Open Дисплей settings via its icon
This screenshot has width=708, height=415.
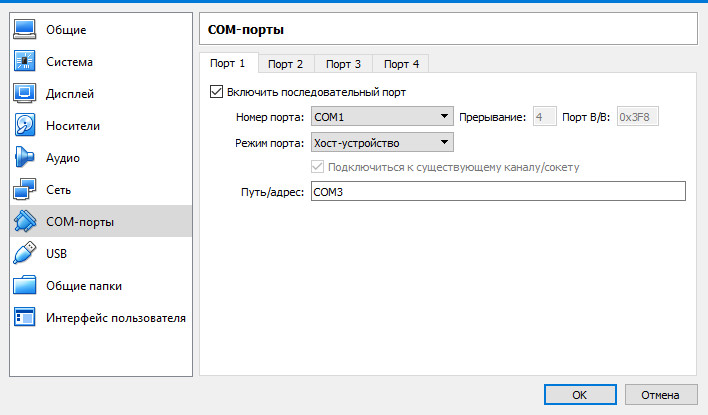(26, 94)
